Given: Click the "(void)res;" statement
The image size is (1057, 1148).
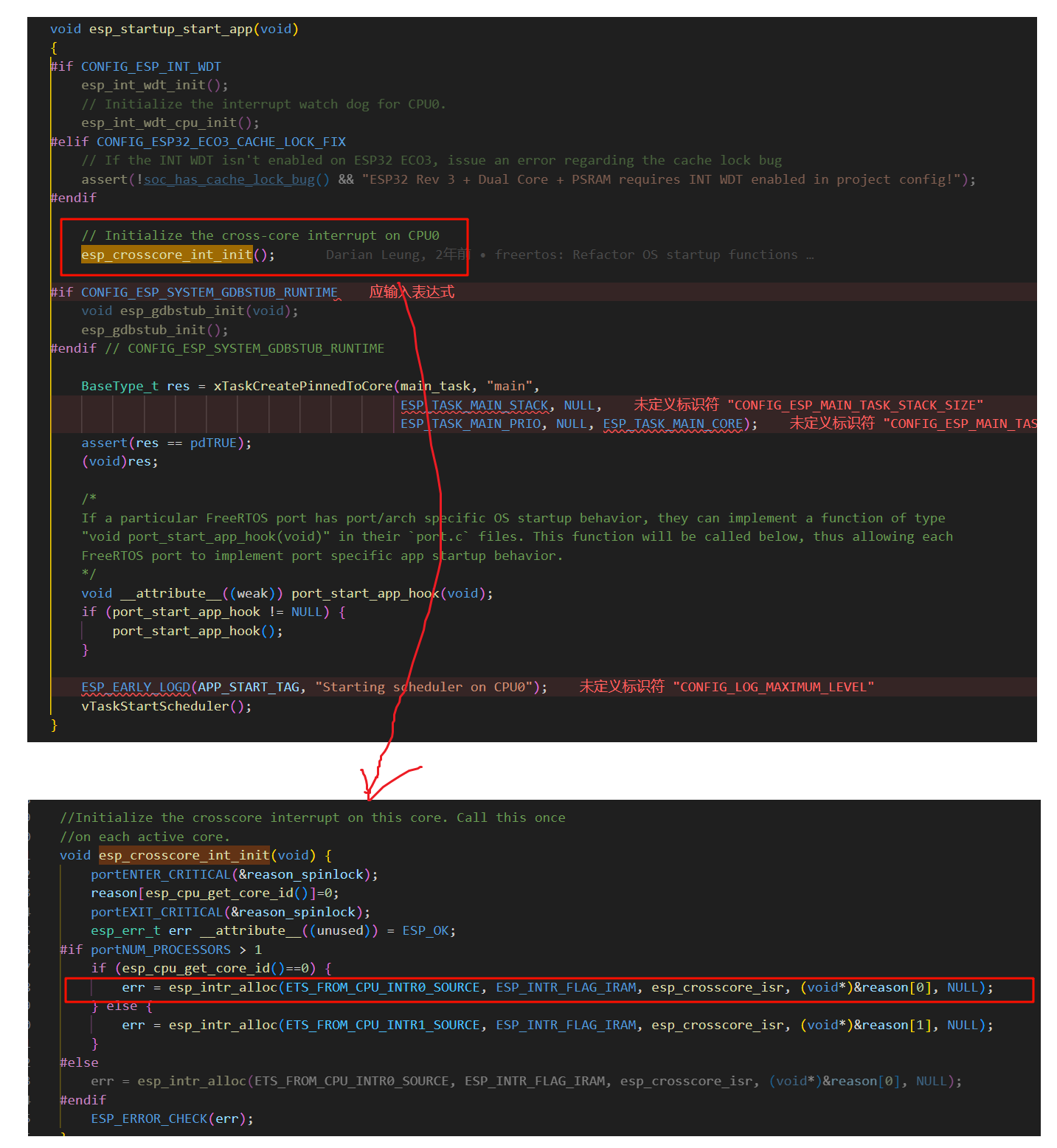Looking at the screenshot, I should (119, 462).
